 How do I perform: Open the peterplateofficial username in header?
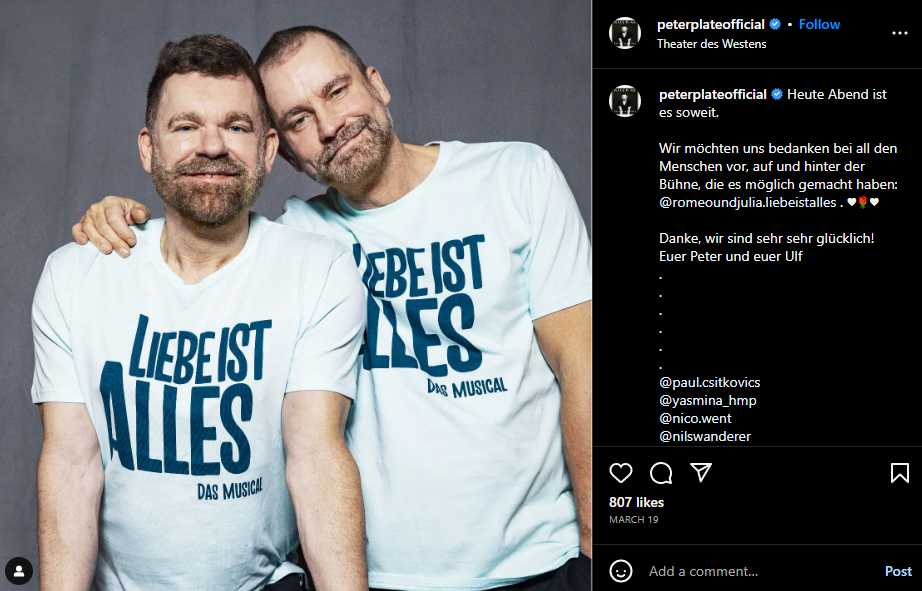point(710,24)
